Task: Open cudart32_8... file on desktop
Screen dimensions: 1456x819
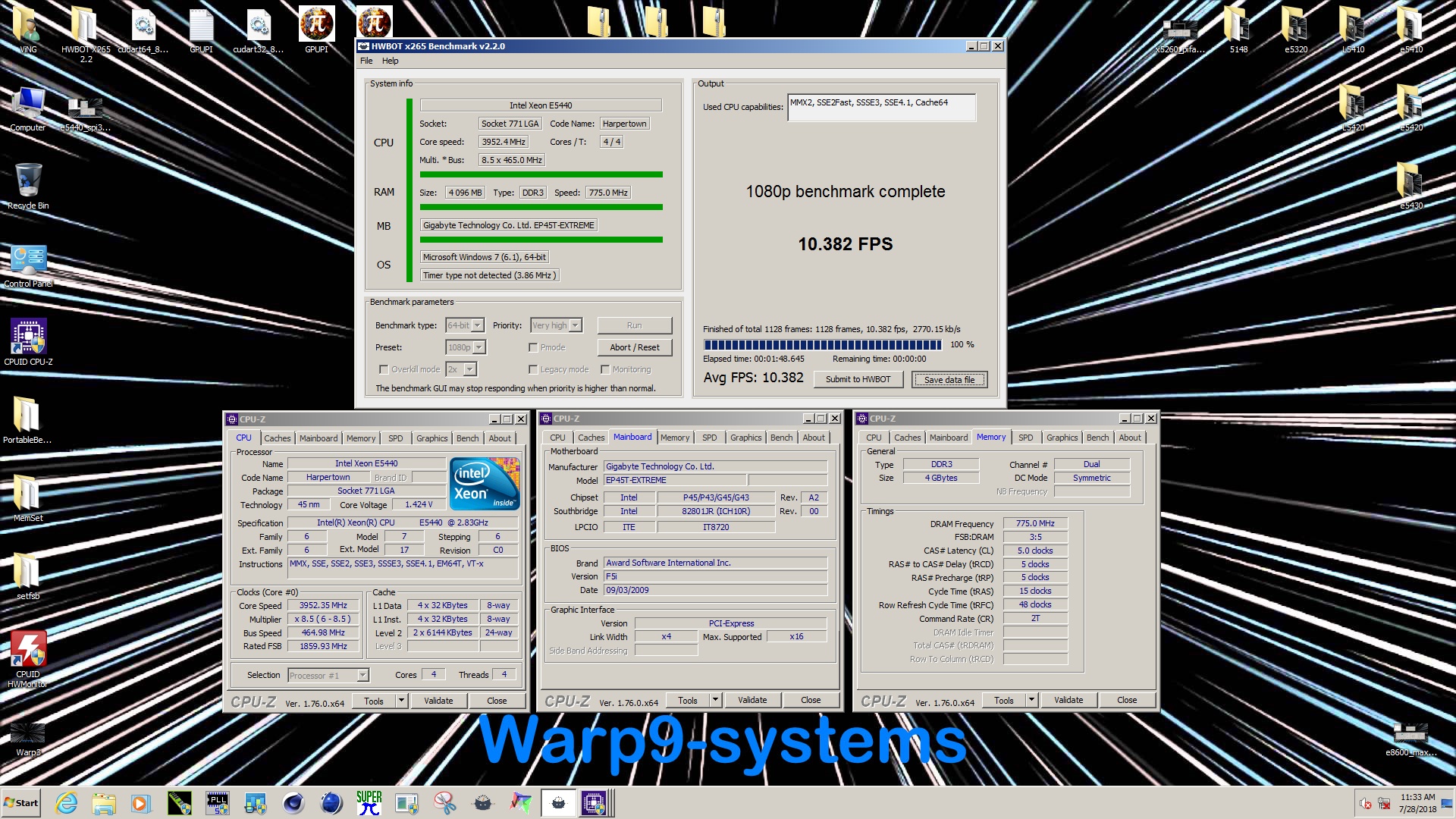Action: 259,30
